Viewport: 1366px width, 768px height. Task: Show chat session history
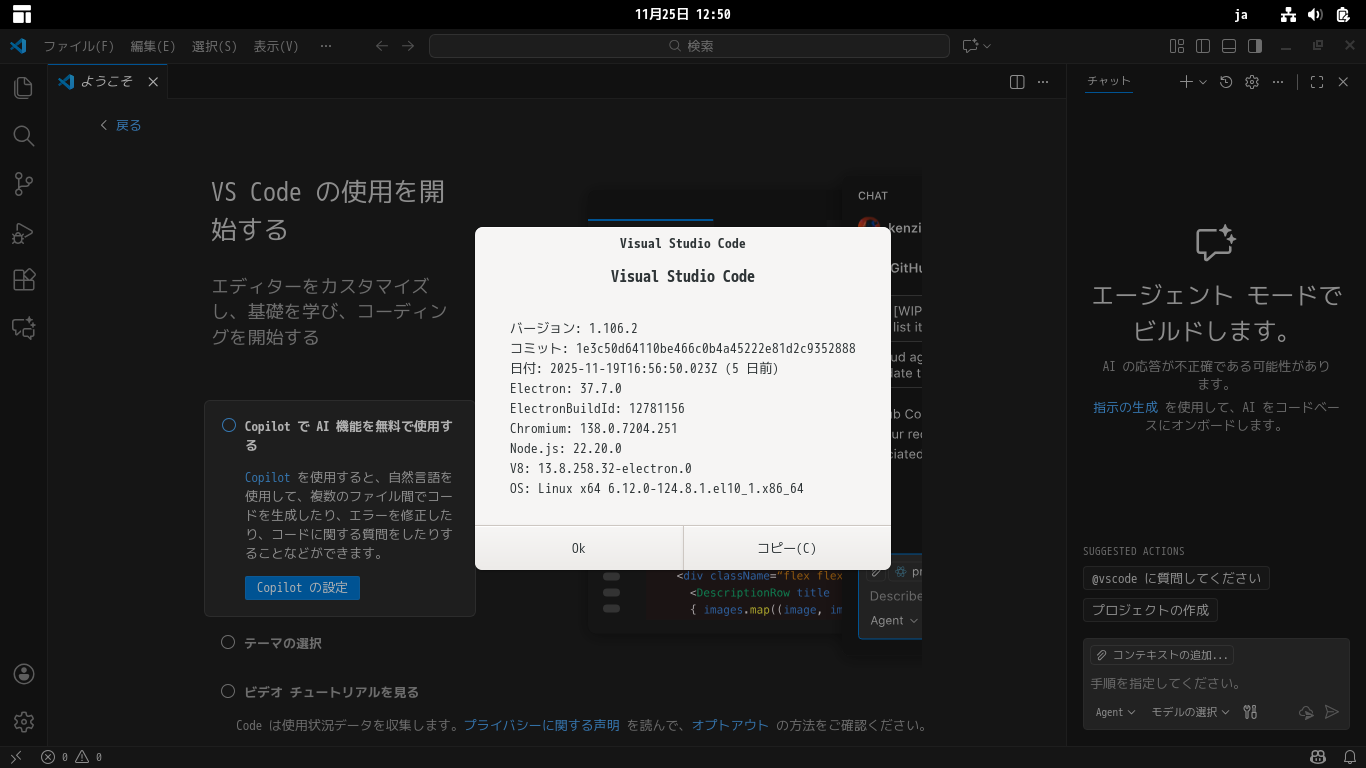[1226, 82]
